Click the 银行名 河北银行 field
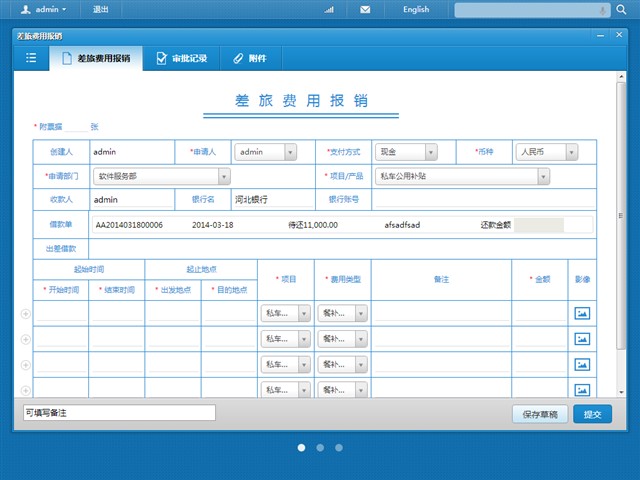This screenshot has height=480, width=640. 273,200
